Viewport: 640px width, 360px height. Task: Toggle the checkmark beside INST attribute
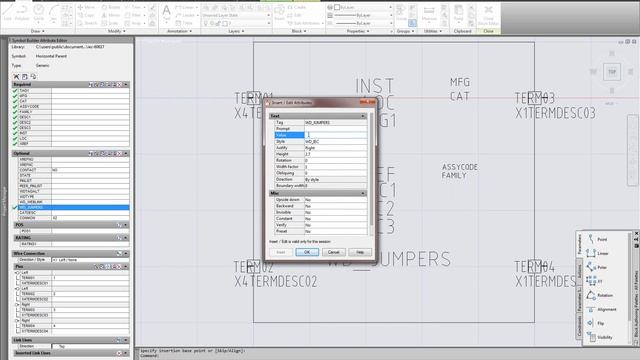[15, 133]
